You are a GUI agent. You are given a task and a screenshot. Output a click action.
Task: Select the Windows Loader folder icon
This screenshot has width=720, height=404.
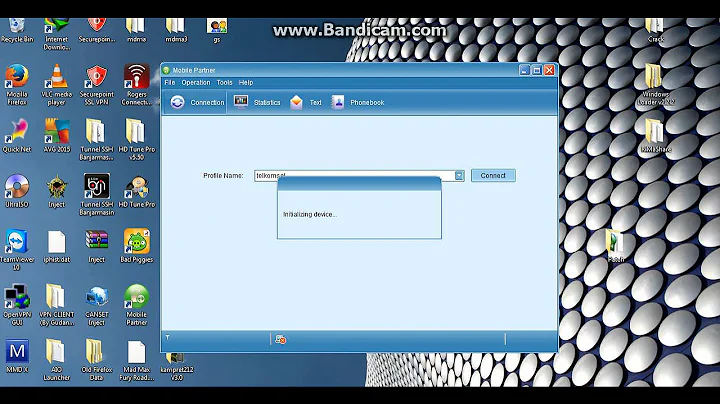coord(655,85)
